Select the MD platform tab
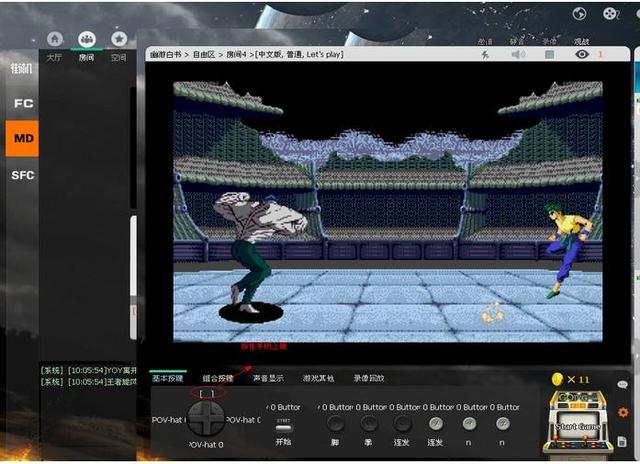The width and height of the screenshot is (640, 464). click(22, 139)
